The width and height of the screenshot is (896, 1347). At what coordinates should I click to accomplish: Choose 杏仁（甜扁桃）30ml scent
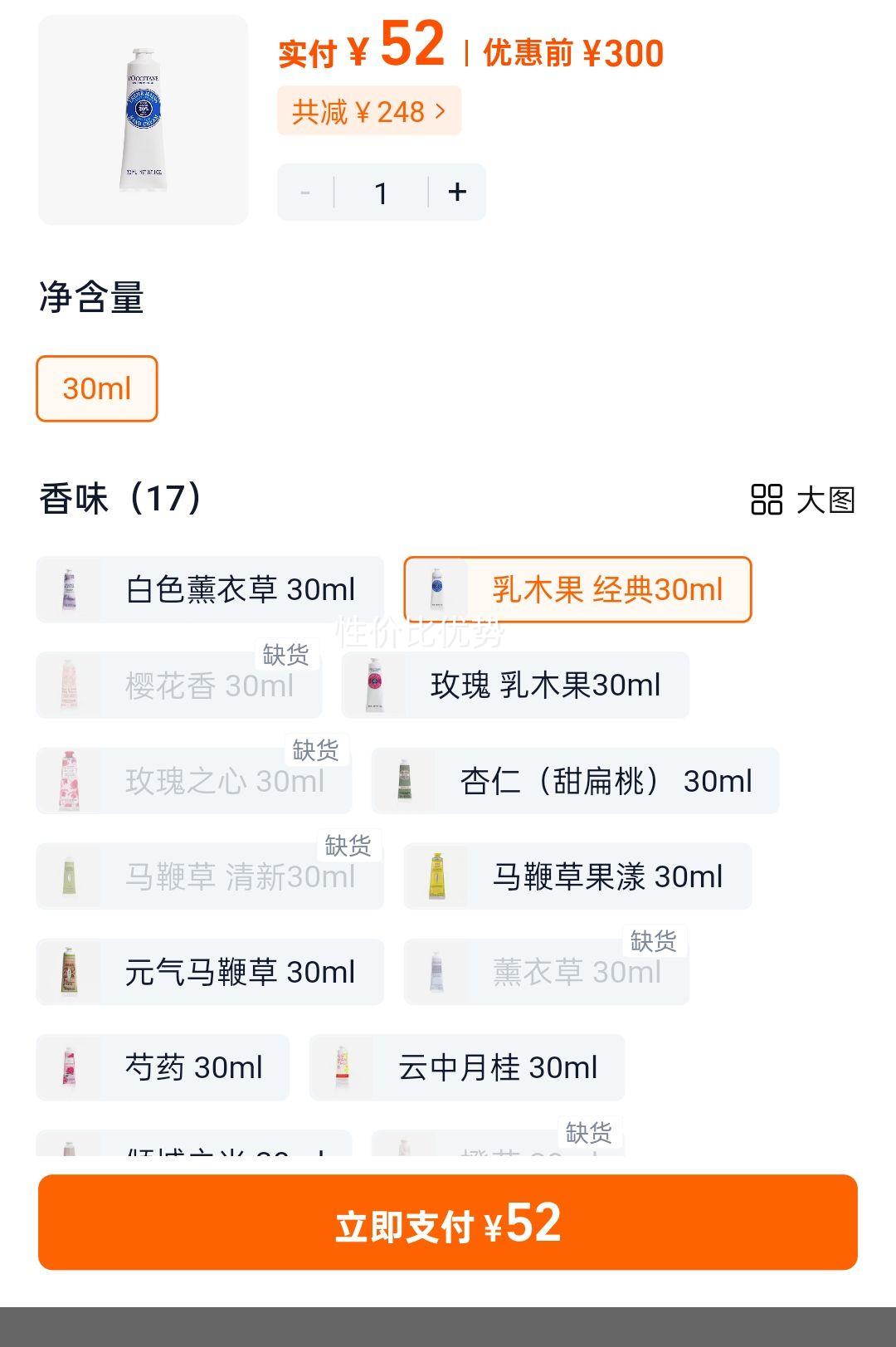[575, 781]
